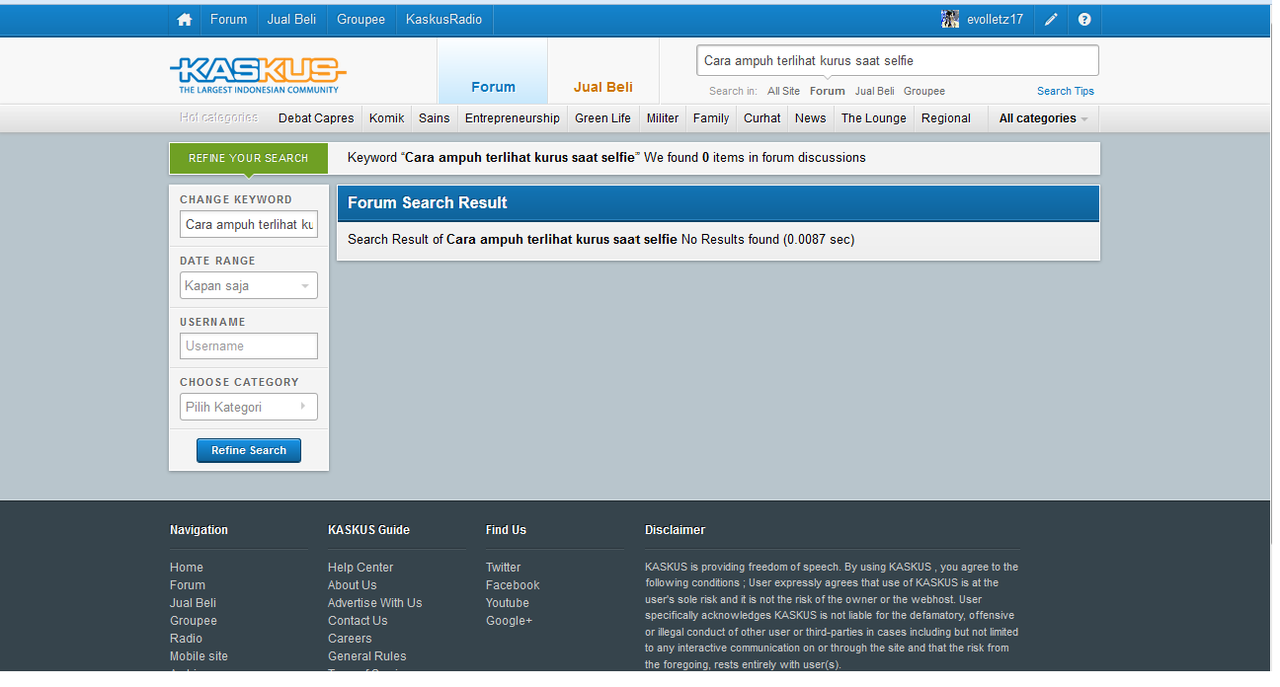Open the Search Tips link
1280x687 pixels.
tap(1065, 91)
